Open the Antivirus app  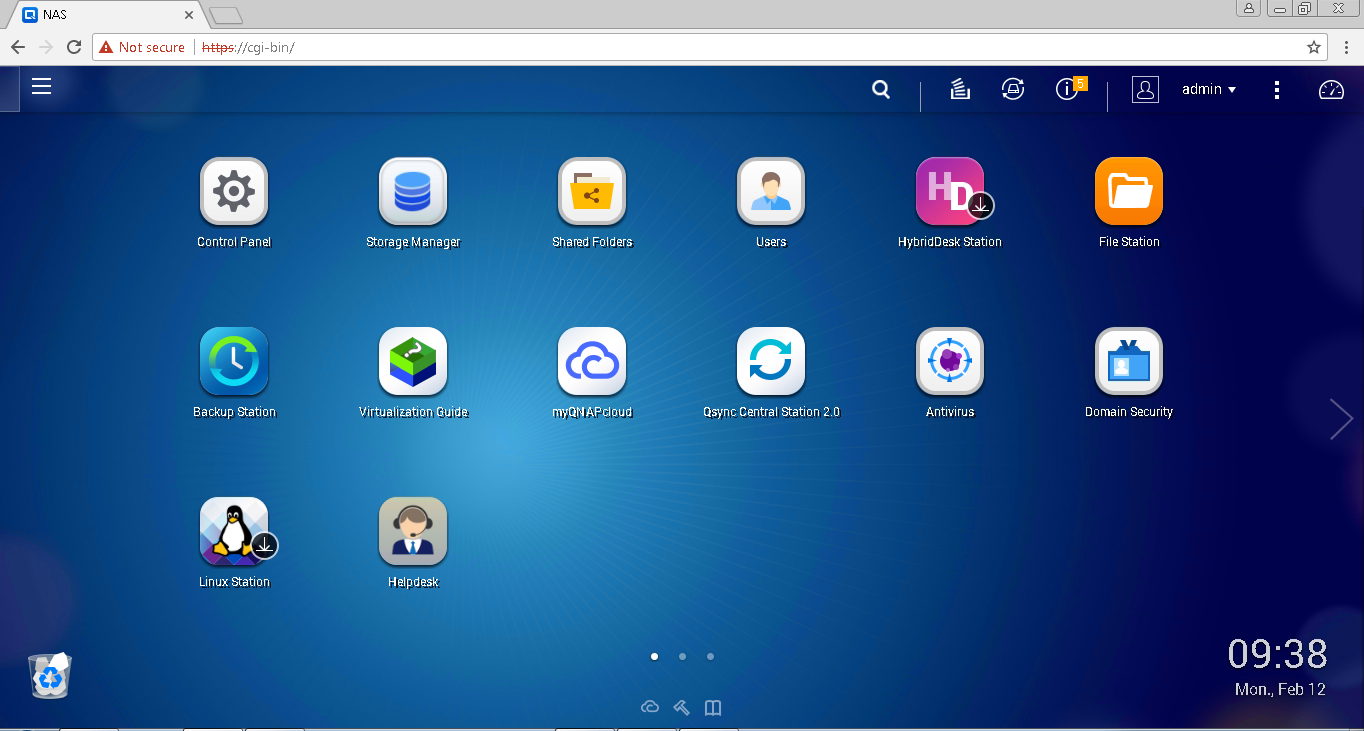950,361
